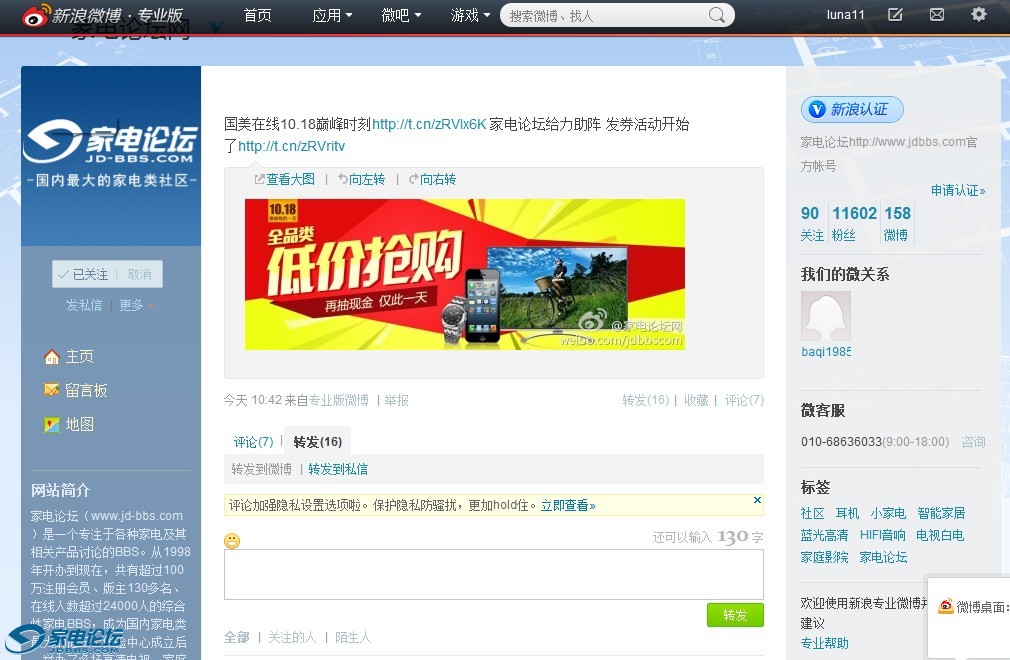Filter reposts by 陌生人
Image resolution: width=1010 pixels, height=660 pixels.
click(353, 637)
